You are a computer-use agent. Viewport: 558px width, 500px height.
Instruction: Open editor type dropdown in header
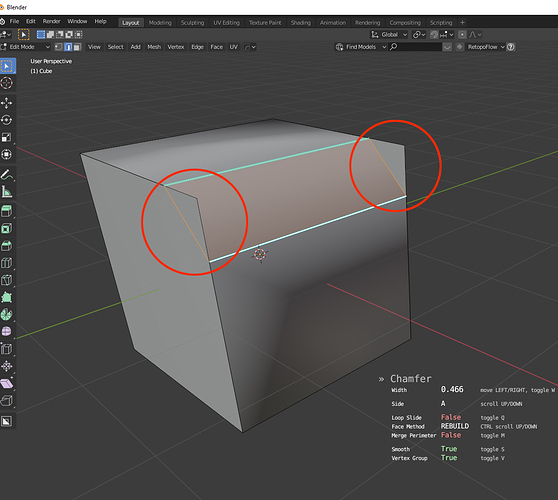point(6,35)
